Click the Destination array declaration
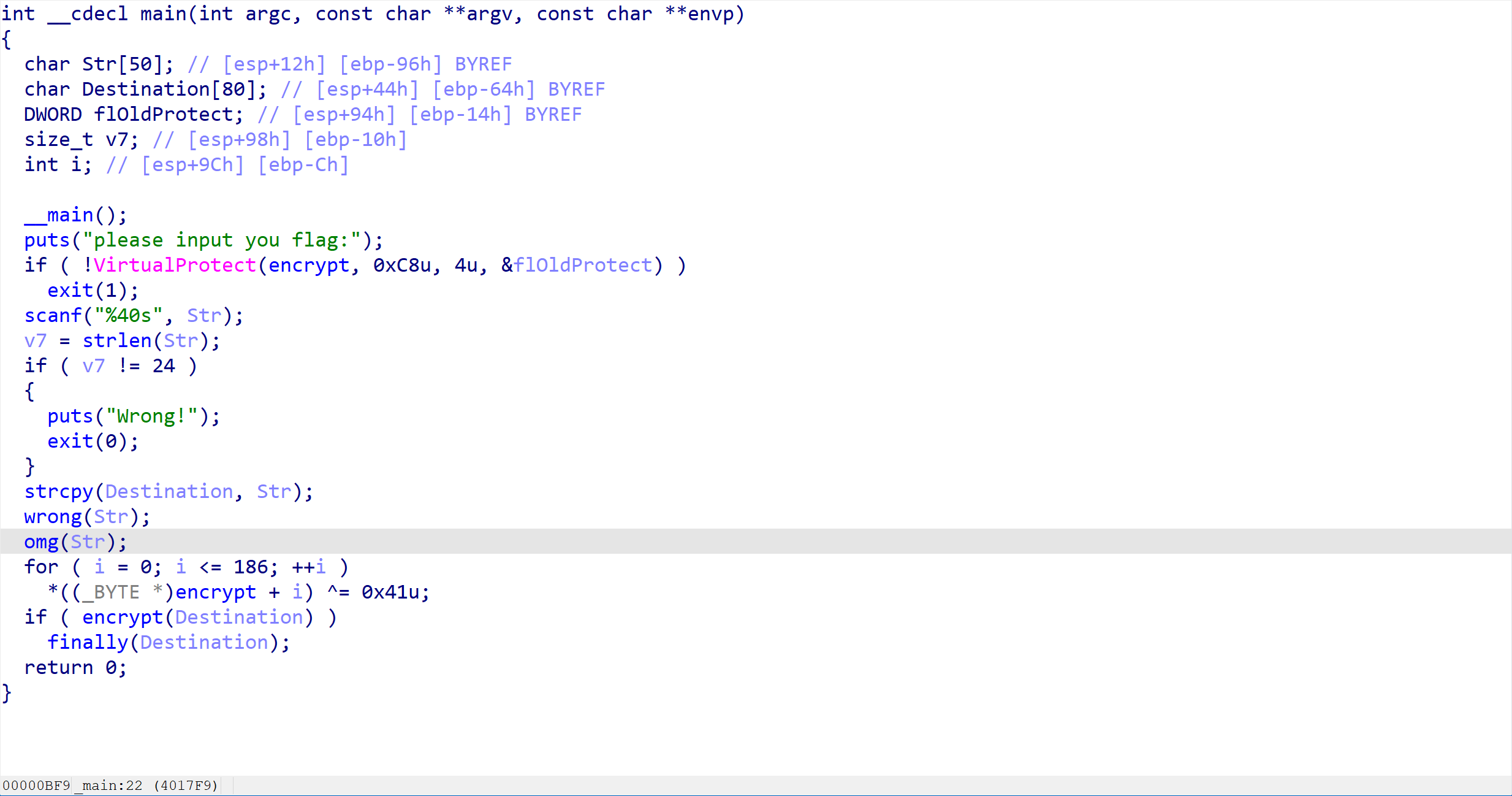Screen dimensions: 1512x796 (x=146, y=89)
